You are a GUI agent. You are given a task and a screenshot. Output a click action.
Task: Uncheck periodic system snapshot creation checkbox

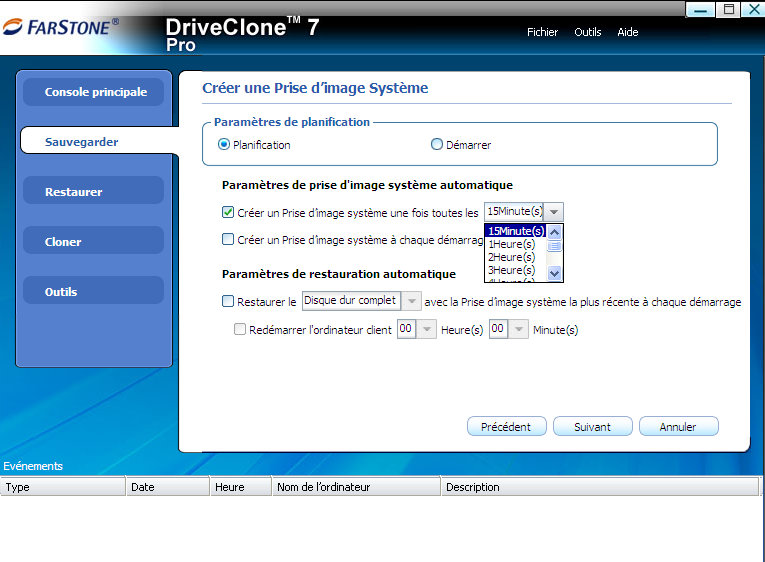[x=228, y=212]
